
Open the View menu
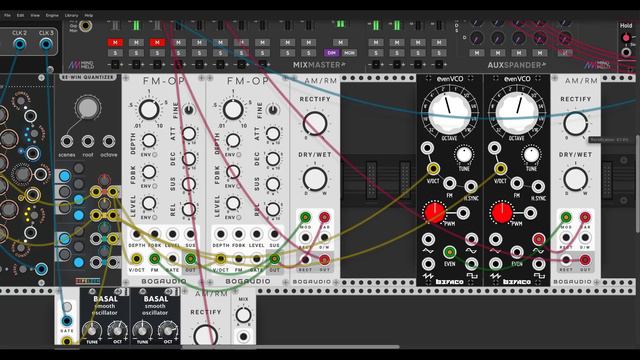click(x=35, y=15)
